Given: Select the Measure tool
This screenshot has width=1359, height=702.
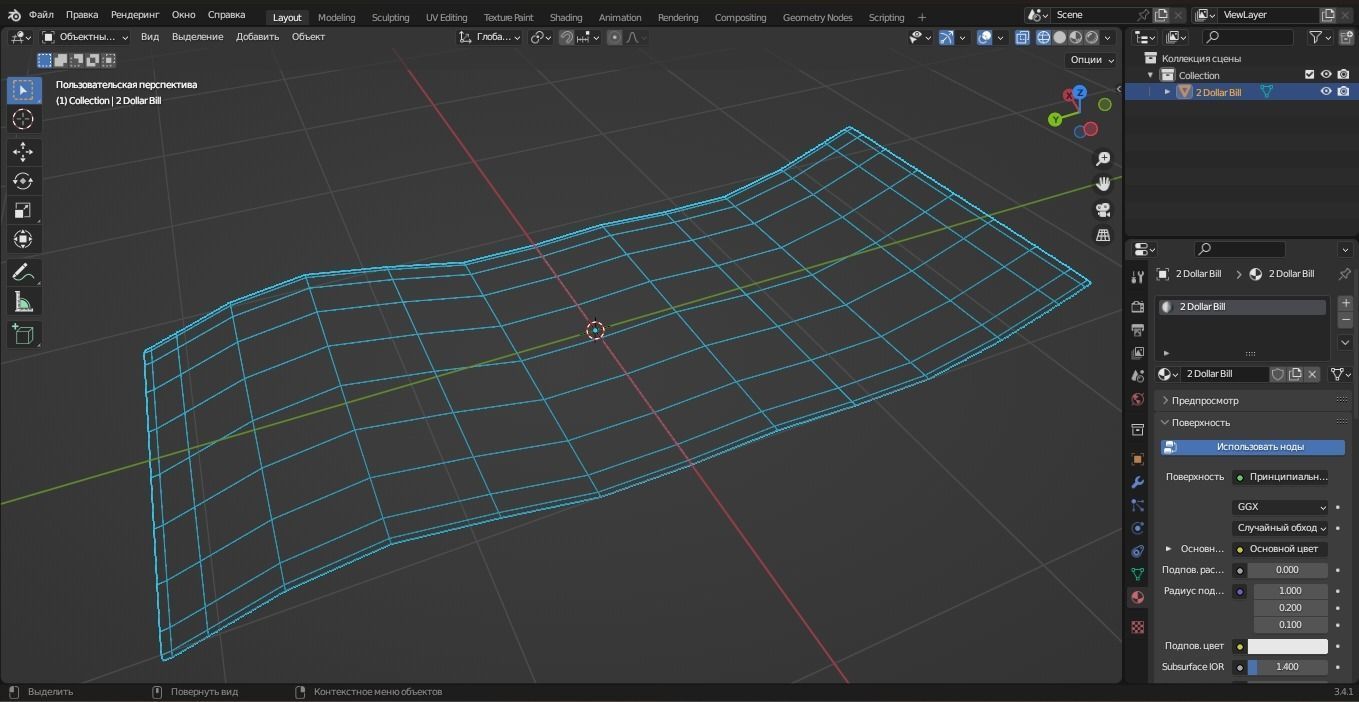Looking at the screenshot, I should pyautogui.click(x=22, y=302).
